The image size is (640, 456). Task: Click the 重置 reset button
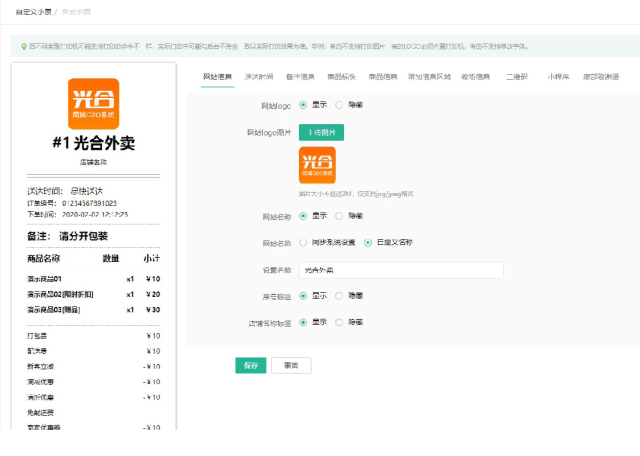click(x=291, y=365)
